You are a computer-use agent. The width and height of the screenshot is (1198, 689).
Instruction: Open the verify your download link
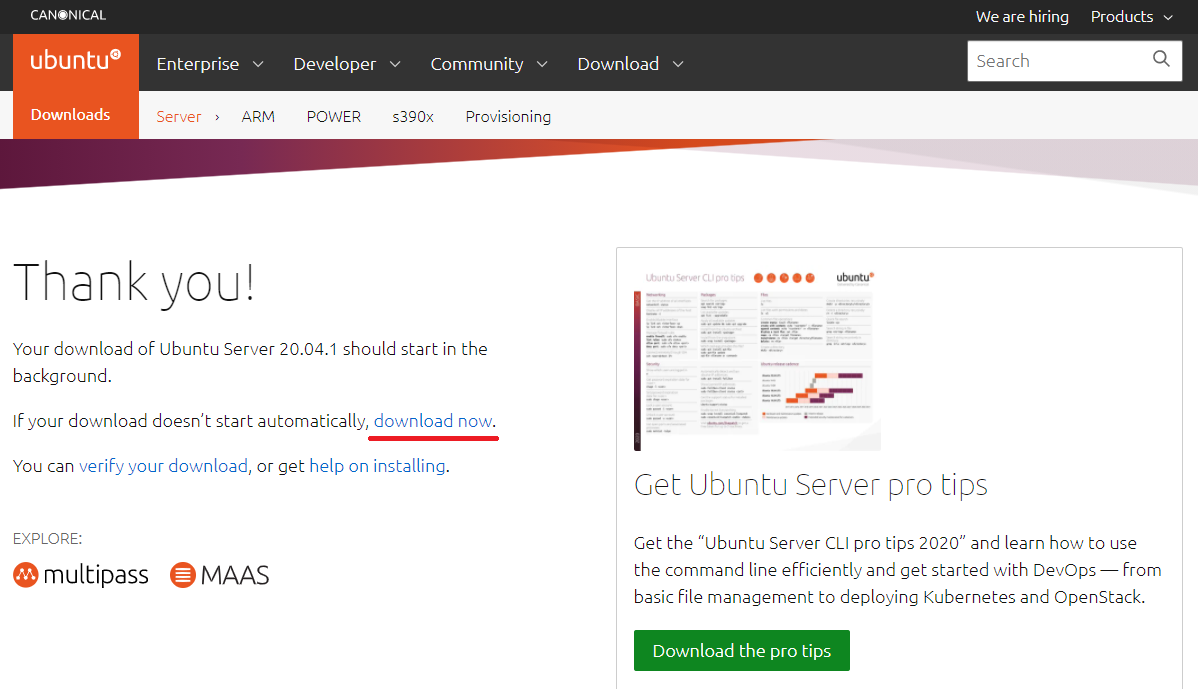(x=164, y=466)
